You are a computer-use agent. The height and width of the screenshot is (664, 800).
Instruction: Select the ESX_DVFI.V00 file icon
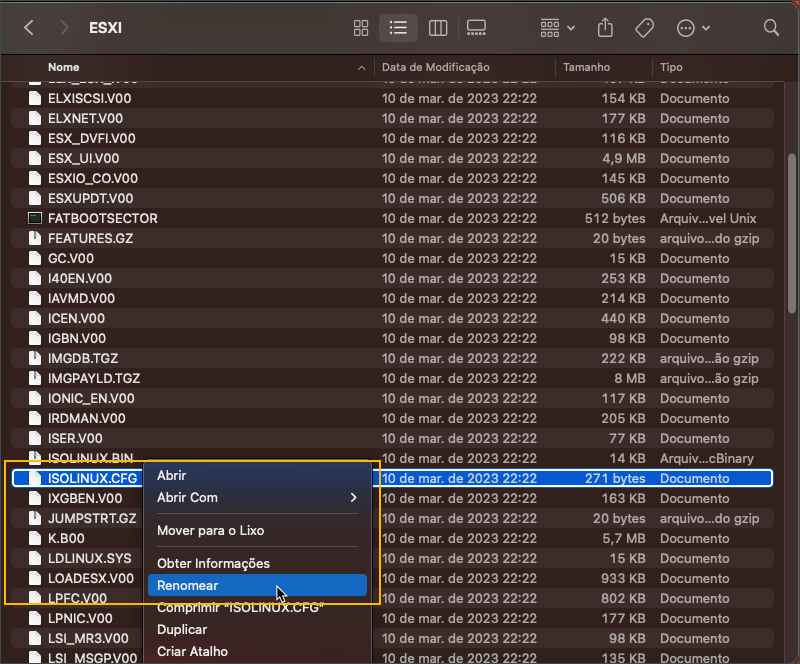tap(35, 138)
